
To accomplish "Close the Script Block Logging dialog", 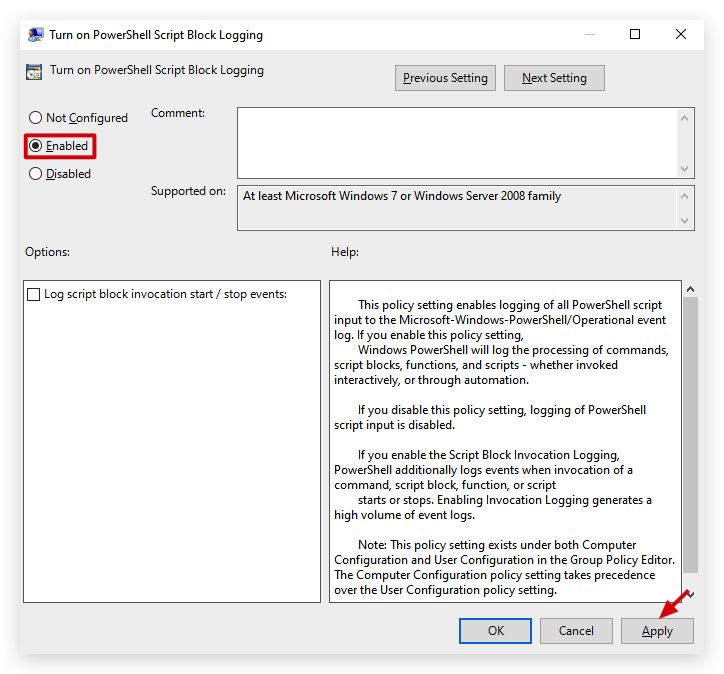I will (x=681, y=34).
